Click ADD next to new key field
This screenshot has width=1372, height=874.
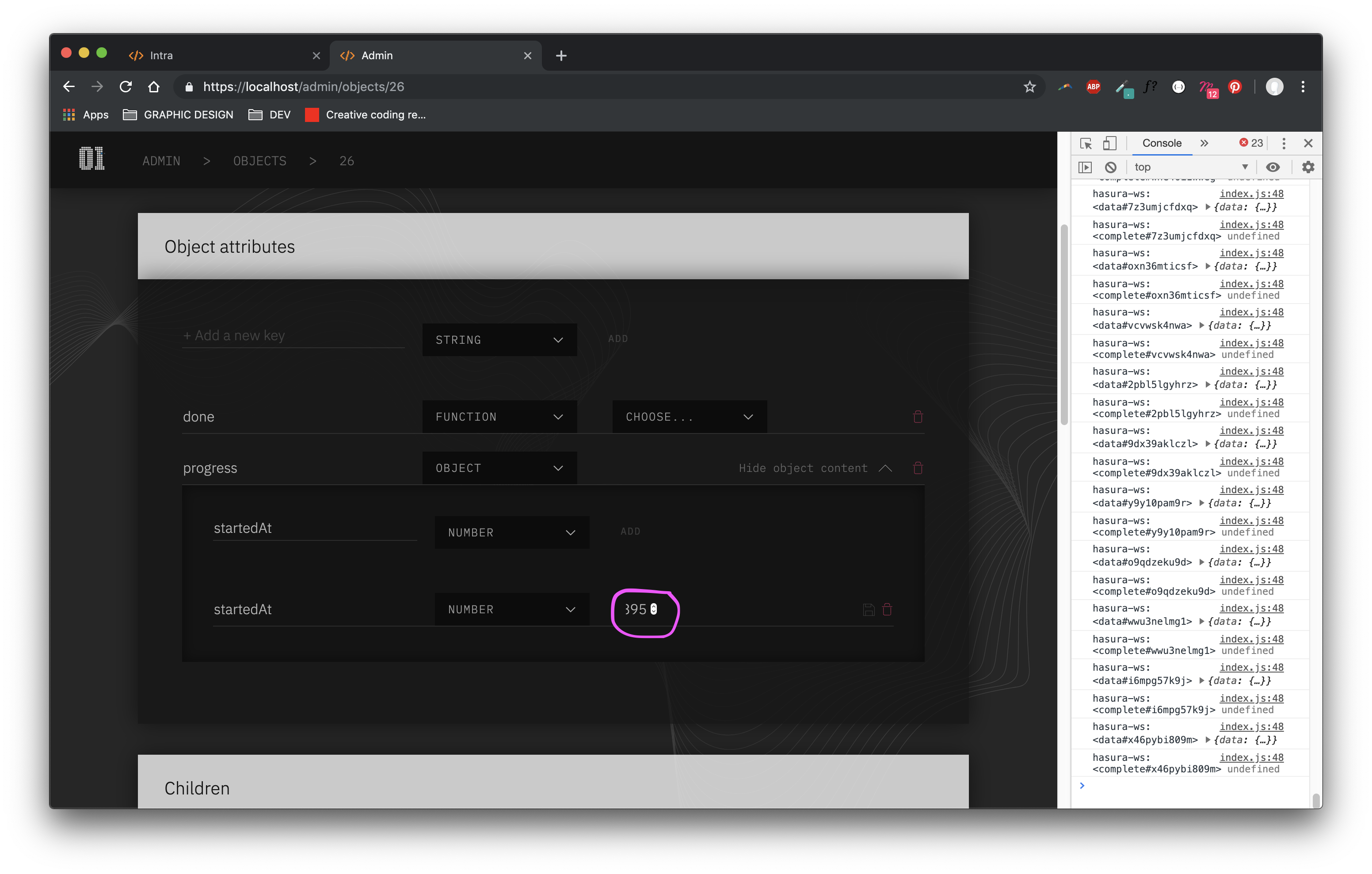[x=617, y=338]
